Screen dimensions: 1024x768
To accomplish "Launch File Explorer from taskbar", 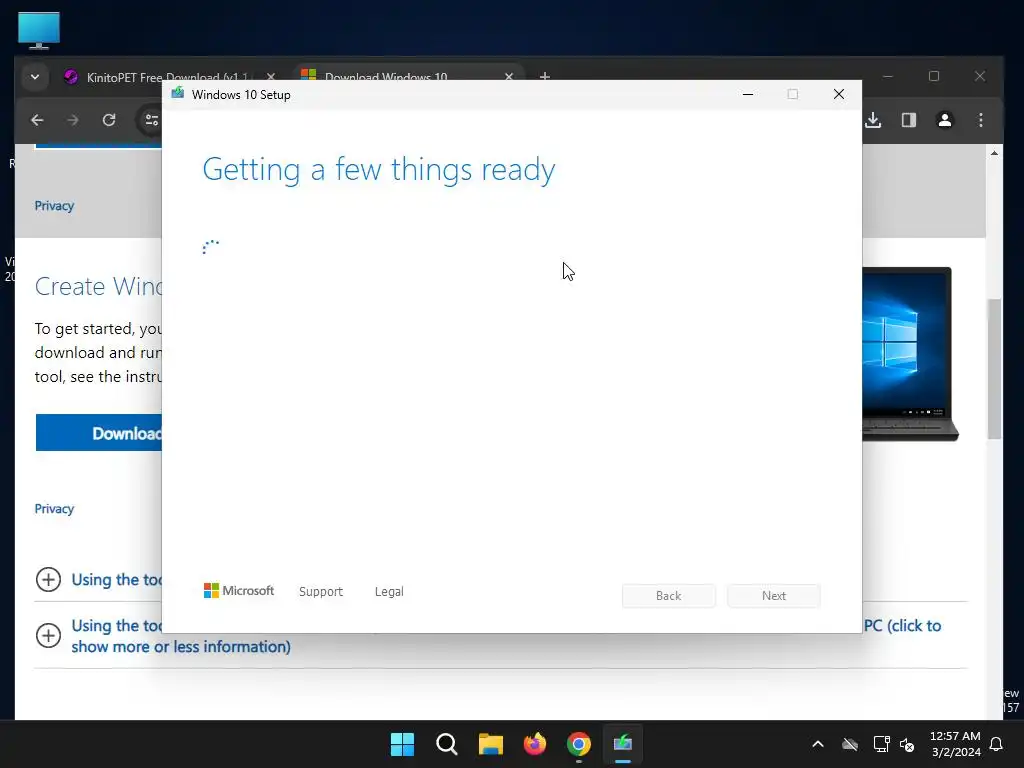I will coord(490,744).
